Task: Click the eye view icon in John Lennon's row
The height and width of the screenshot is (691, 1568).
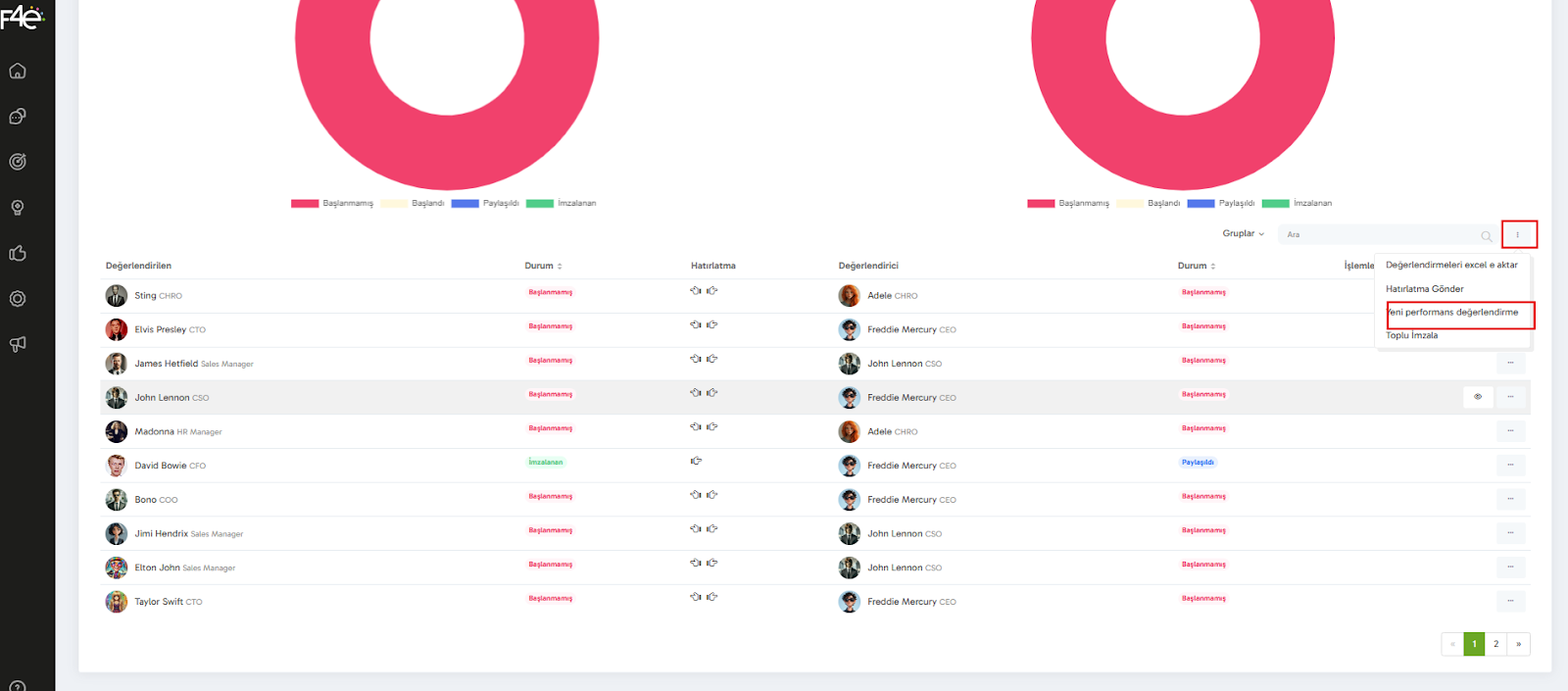Action: pyautogui.click(x=1478, y=397)
